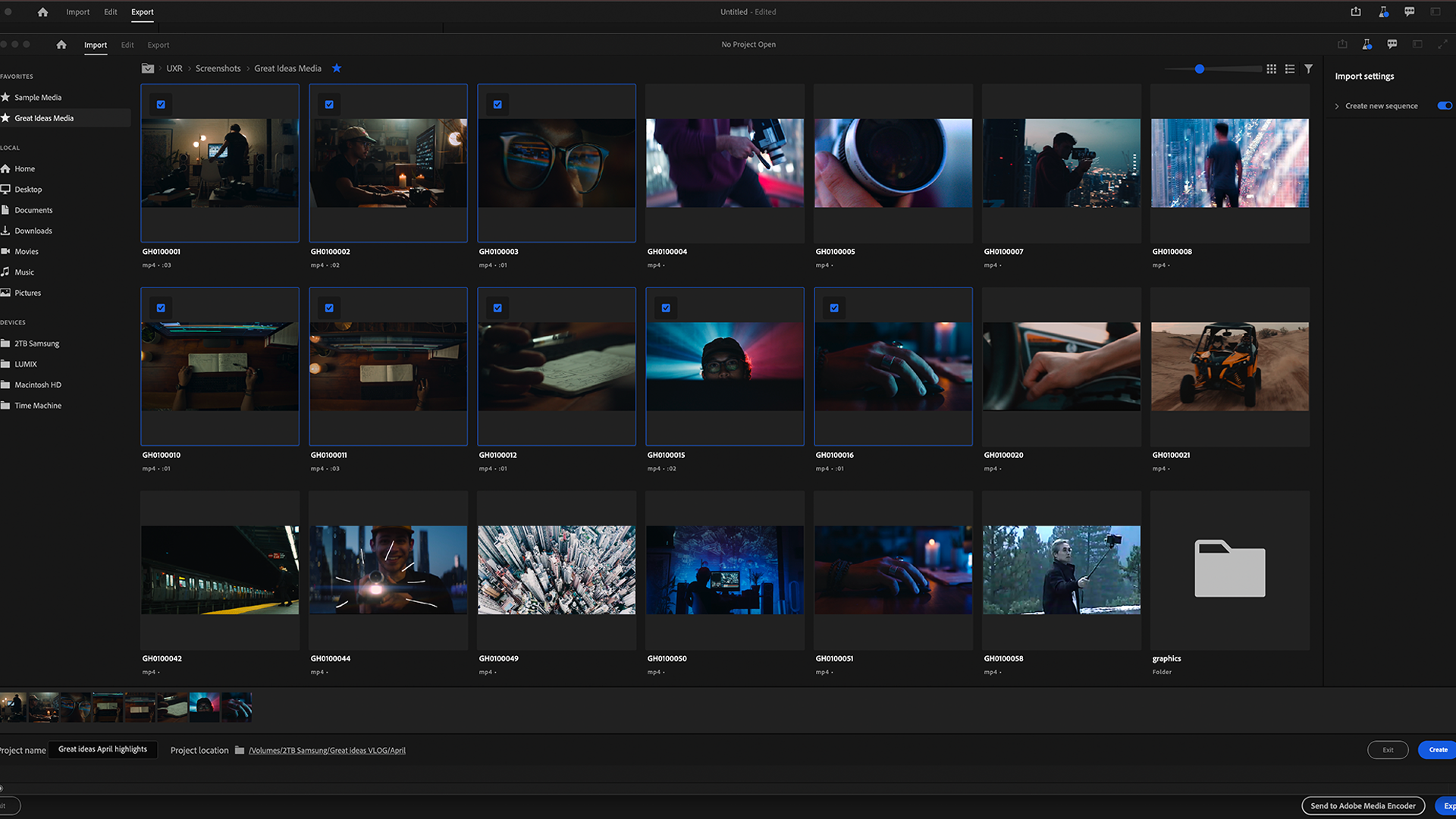This screenshot has width=1456, height=819.
Task: Click the Export tab in the inner window
Action: point(158,45)
